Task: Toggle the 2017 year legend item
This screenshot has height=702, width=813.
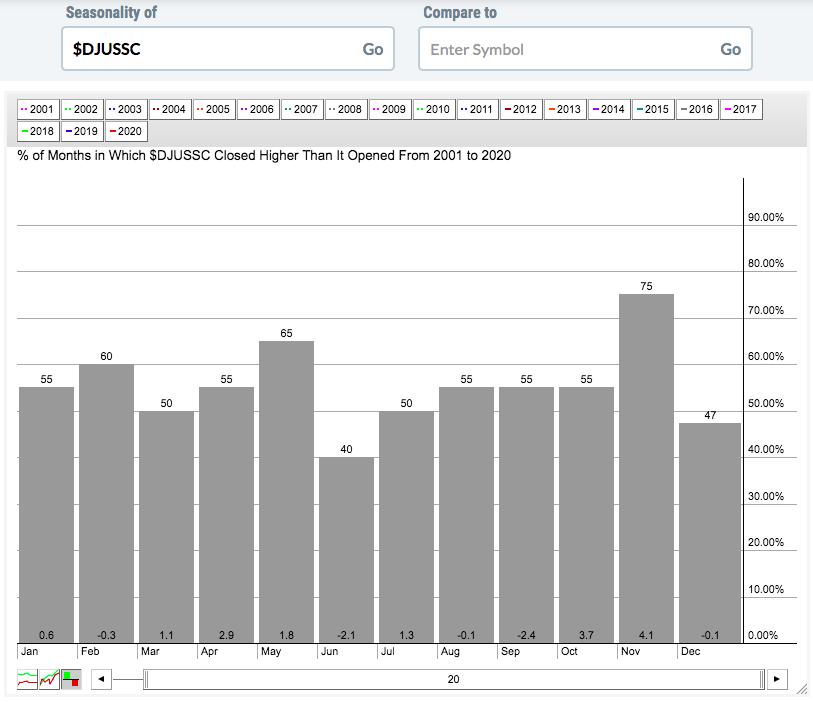Action: [x=741, y=109]
